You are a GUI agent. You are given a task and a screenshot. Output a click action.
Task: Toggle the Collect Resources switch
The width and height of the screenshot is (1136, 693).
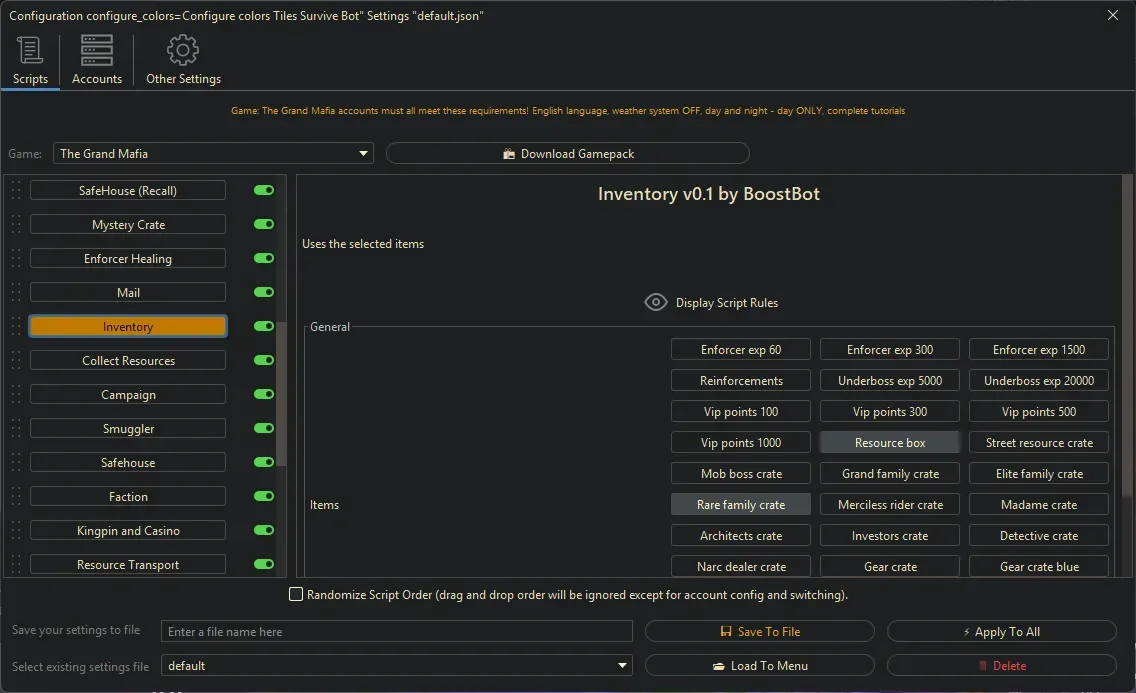(x=264, y=361)
